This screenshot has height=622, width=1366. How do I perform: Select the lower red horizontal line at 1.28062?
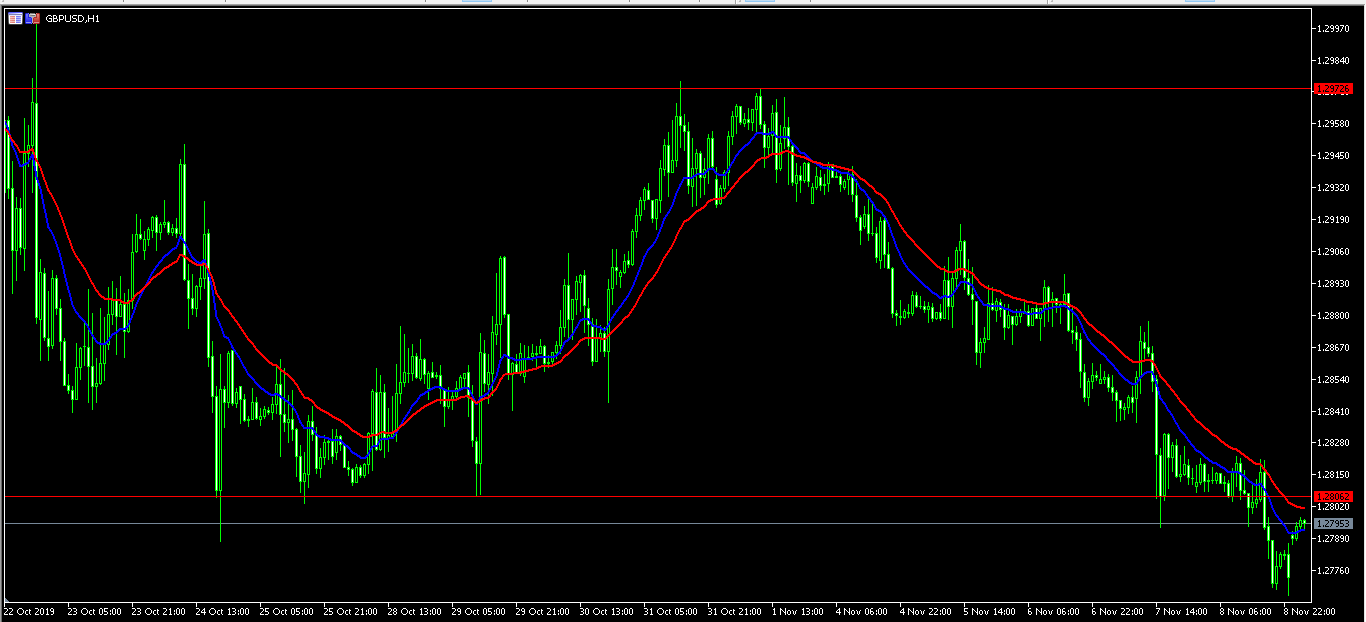(656, 496)
